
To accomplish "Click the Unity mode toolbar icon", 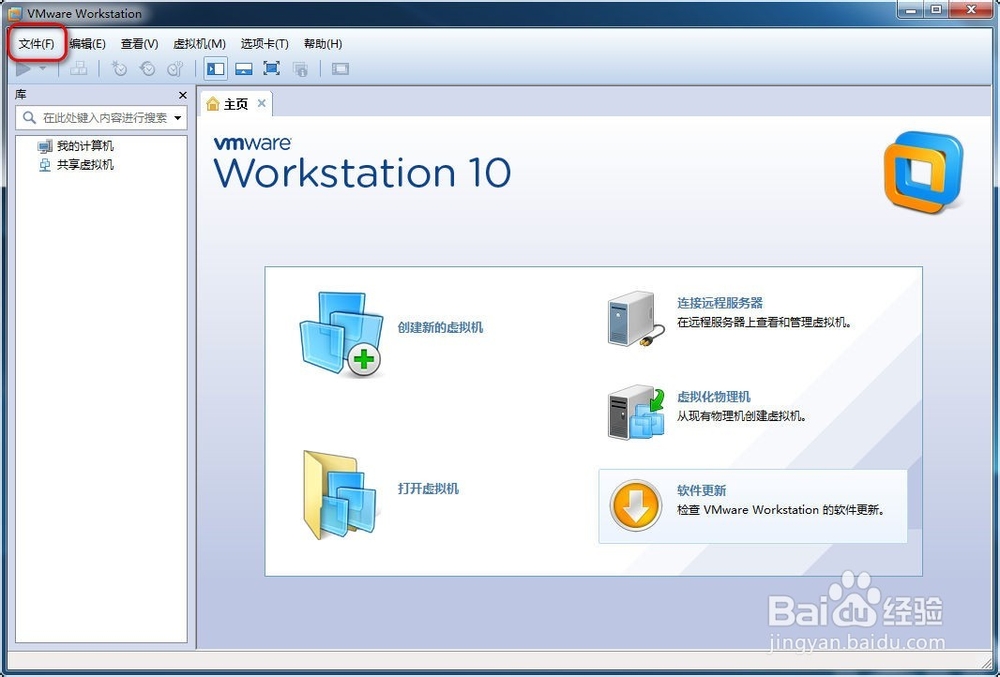I will click(300, 69).
